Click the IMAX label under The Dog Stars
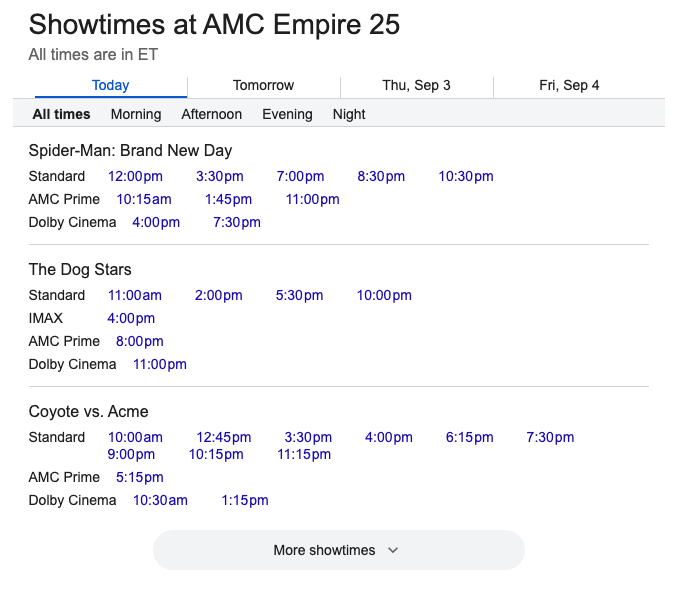 coord(46,318)
